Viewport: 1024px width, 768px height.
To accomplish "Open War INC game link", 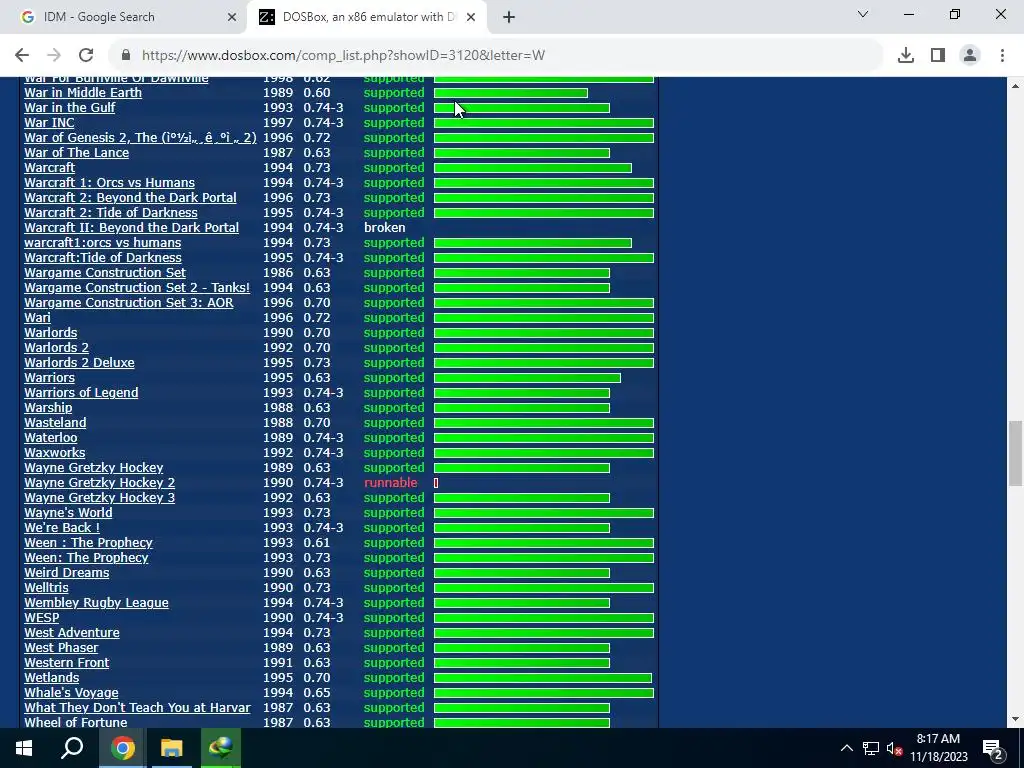I will (x=49, y=123).
